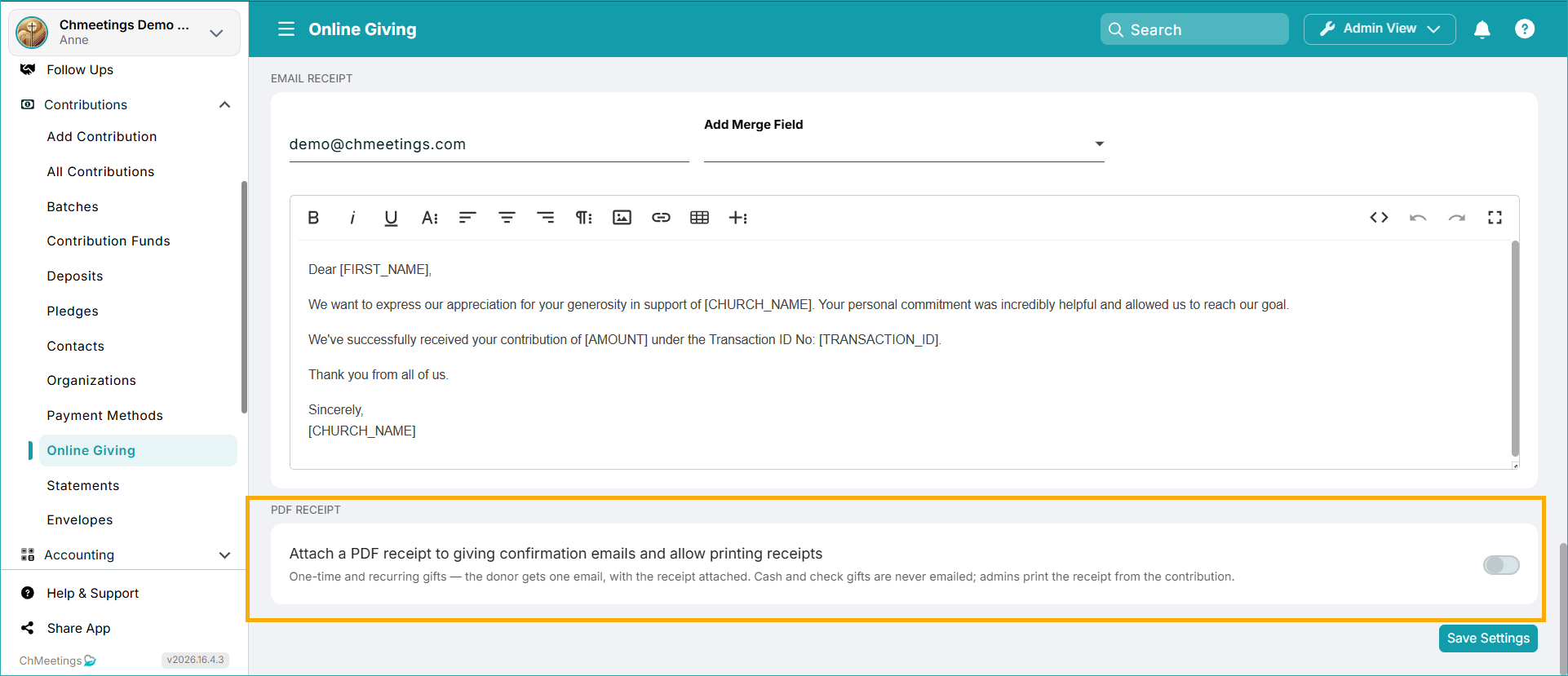Expand editor to fullscreen

(1495, 218)
